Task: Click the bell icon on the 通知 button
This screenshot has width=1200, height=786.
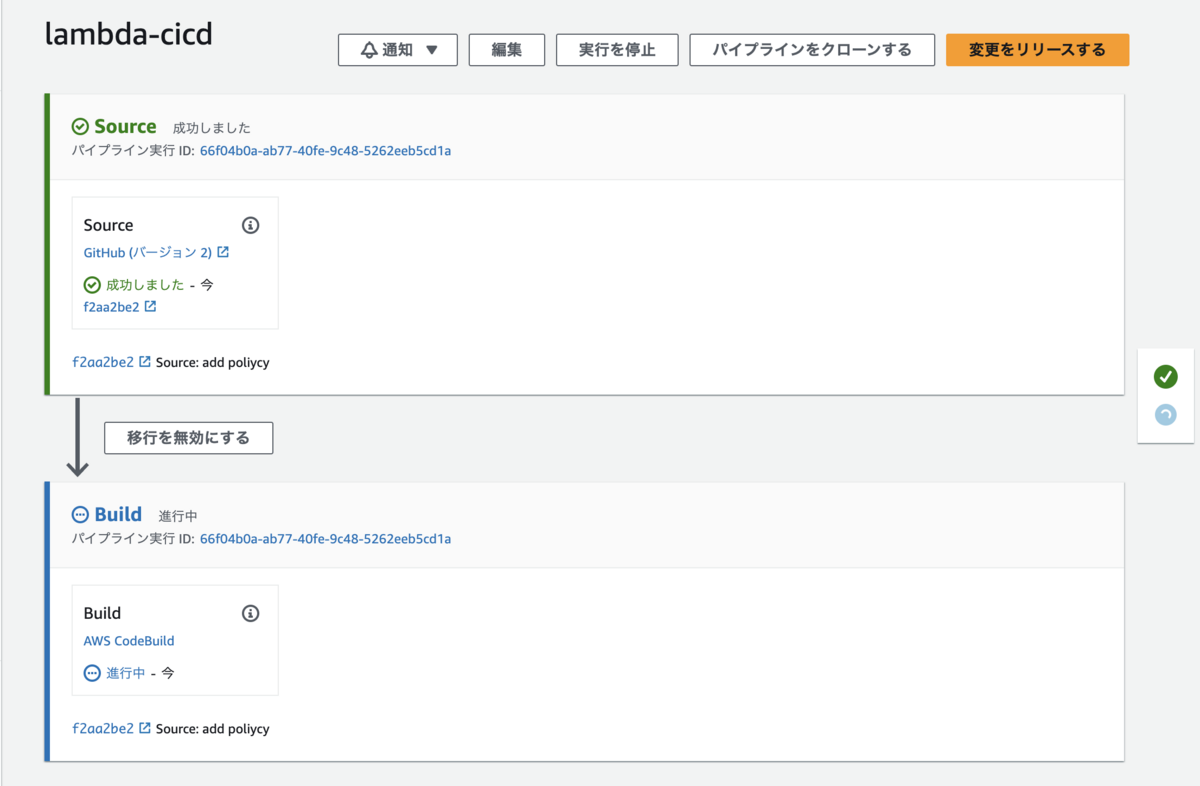Action: [x=368, y=49]
